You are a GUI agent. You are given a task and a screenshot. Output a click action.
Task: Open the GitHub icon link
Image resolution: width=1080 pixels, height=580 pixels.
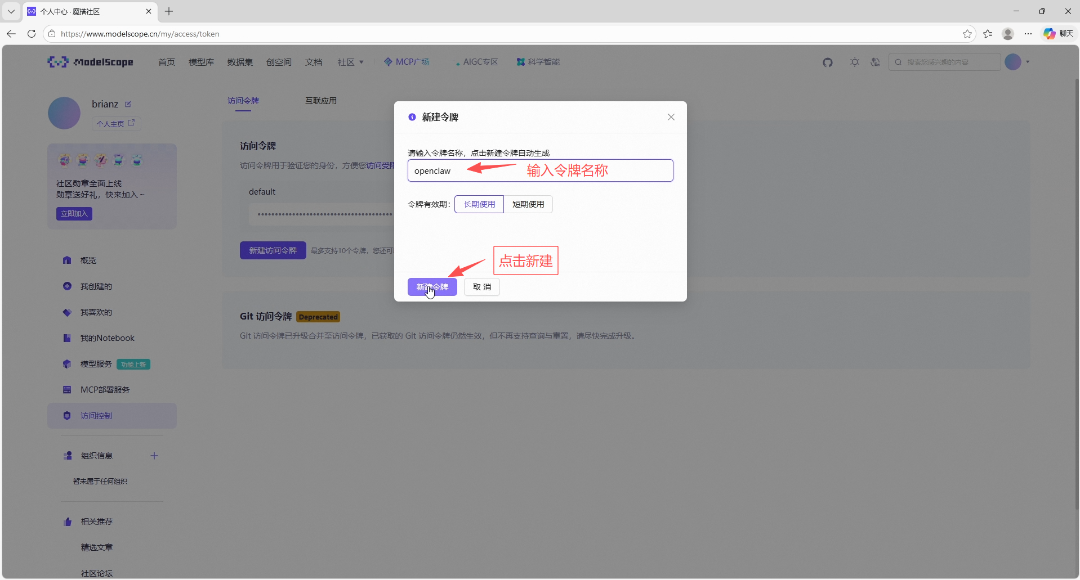pos(827,62)
